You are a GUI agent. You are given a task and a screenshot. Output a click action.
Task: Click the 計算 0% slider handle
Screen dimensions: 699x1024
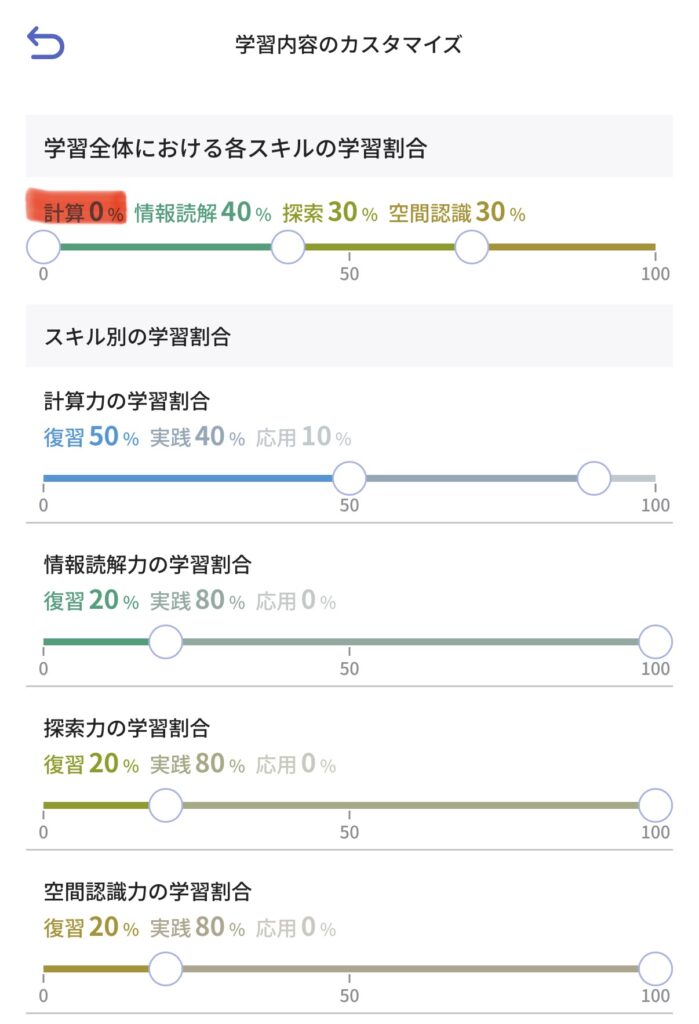[x=43, y=246]
